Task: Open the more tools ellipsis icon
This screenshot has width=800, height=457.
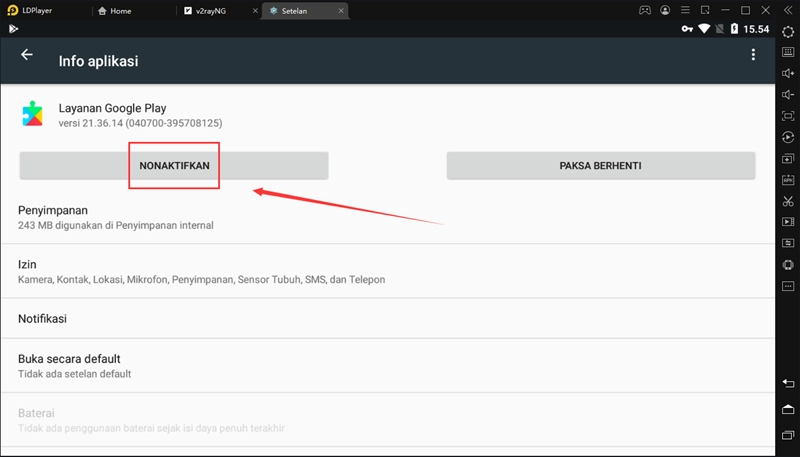Action: 788,286
